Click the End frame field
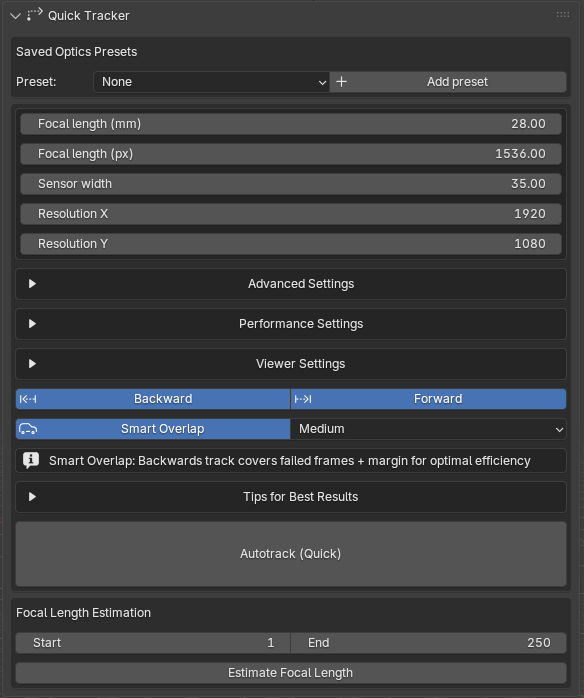584x698 pixels. tap(429, 643)
